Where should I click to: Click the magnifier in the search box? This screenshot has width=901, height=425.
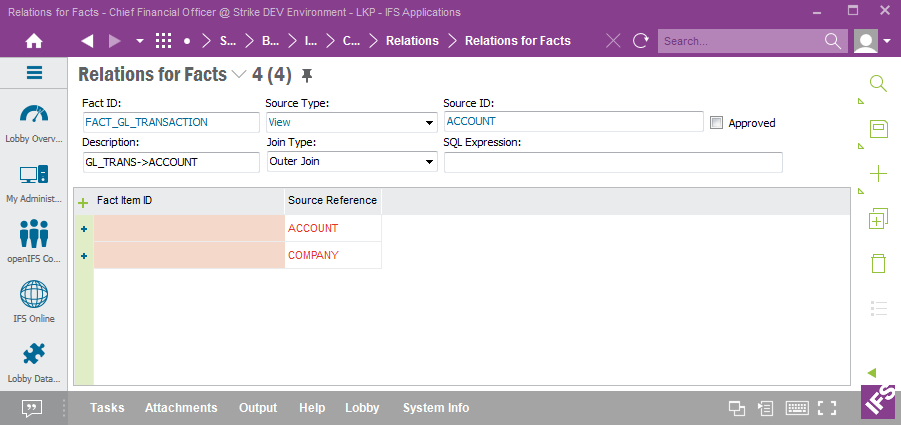833,41
